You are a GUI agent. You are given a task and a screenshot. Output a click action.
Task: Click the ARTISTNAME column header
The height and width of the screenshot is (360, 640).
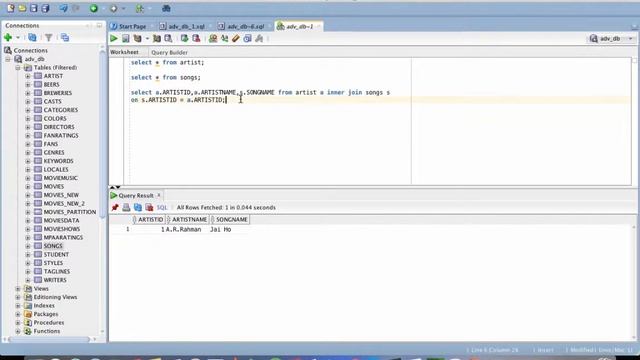pos(187,220)
